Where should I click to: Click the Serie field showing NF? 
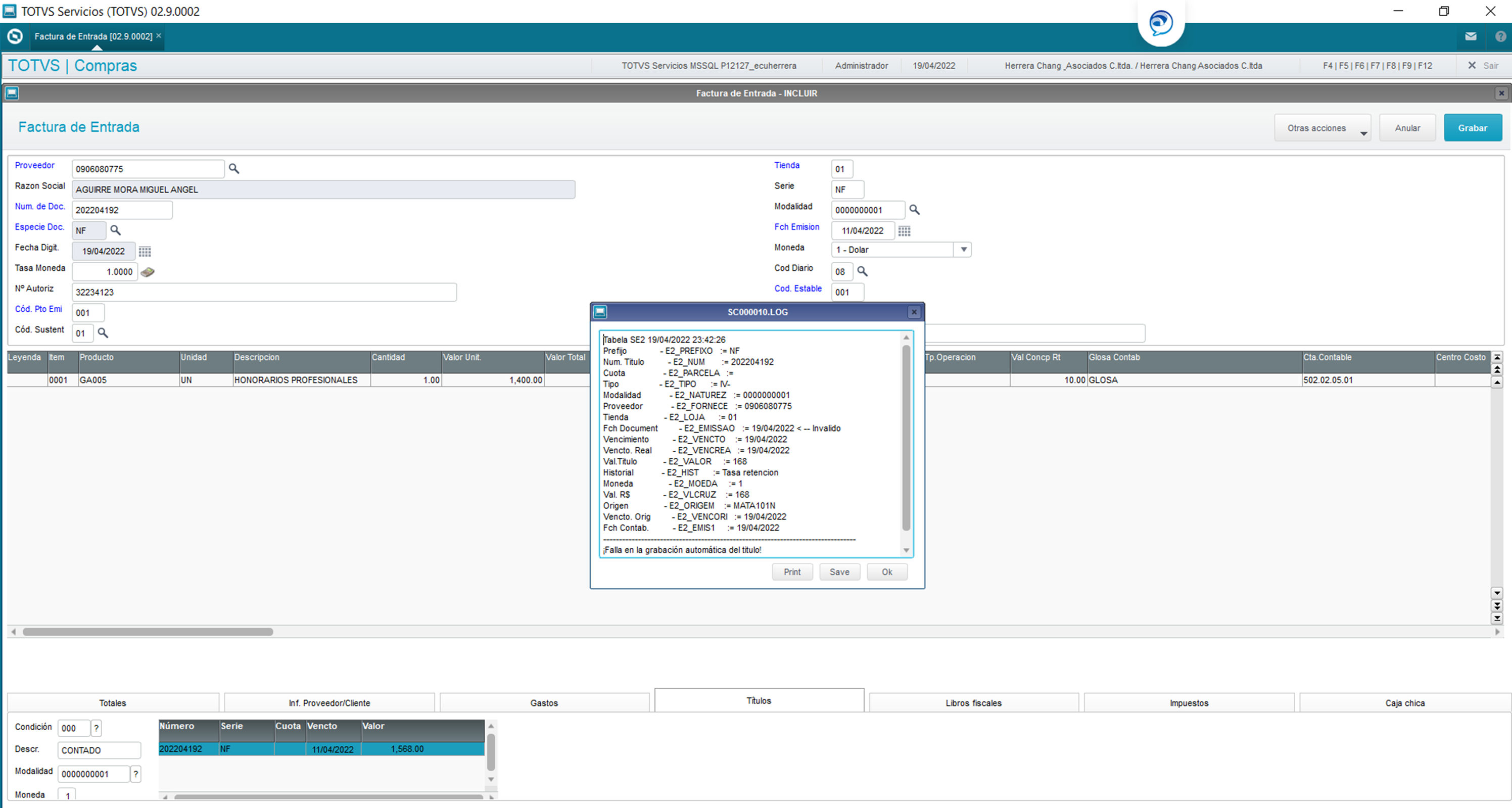click(x=847, y=189)
